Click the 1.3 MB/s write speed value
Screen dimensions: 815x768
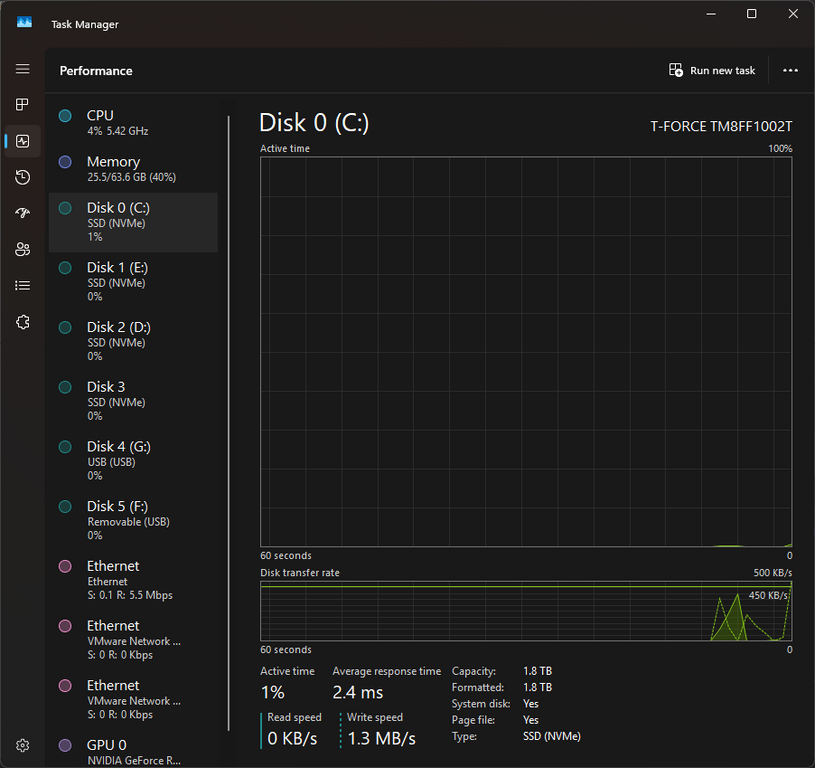(382, 738)
